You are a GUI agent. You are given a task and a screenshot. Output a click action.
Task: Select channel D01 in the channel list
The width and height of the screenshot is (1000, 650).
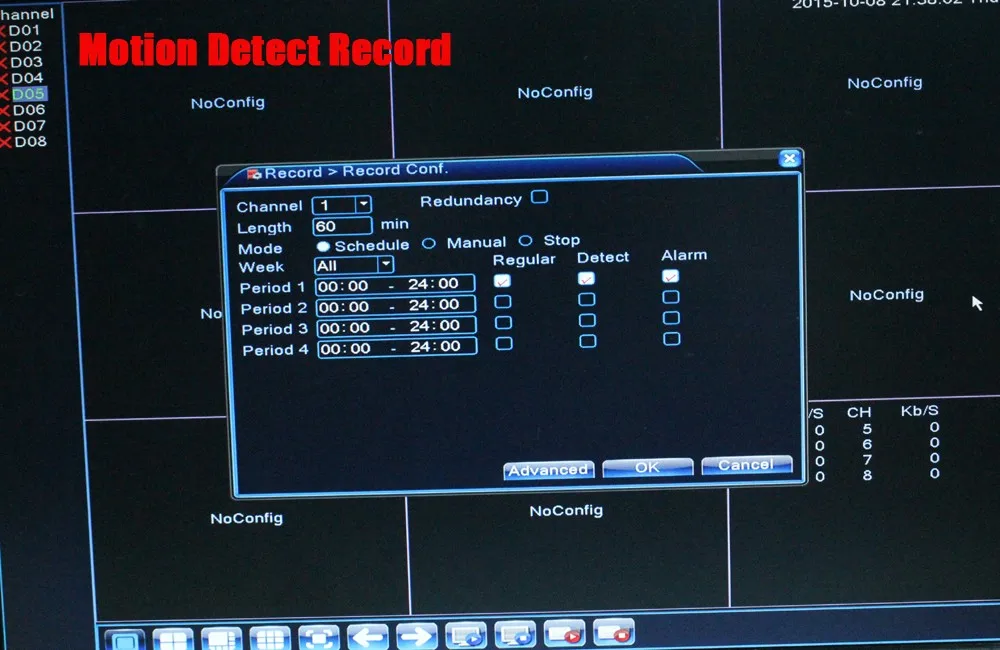(x=24, y=30)
